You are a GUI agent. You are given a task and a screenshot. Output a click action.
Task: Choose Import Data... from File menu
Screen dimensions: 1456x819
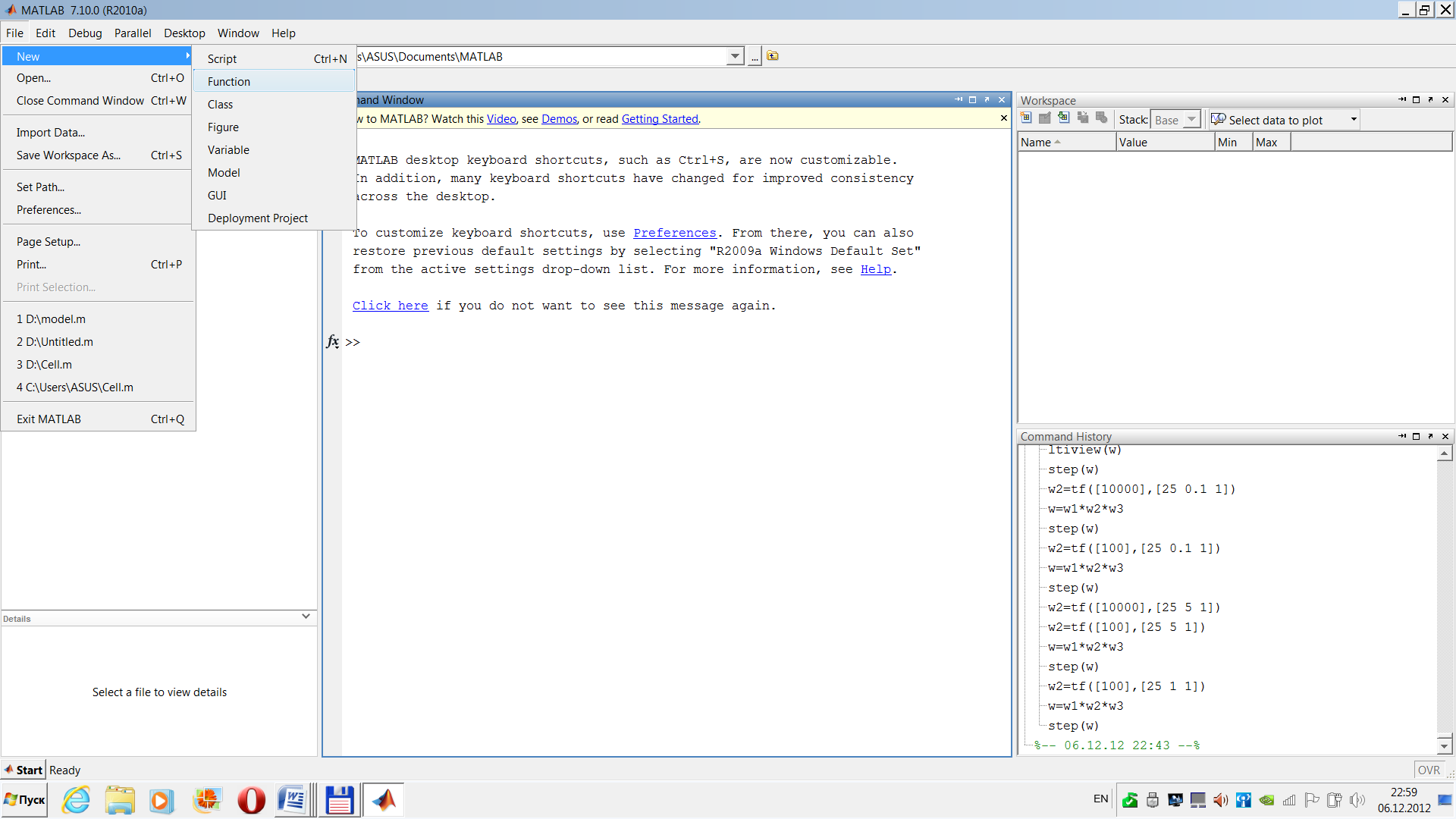tap(98, 133)
